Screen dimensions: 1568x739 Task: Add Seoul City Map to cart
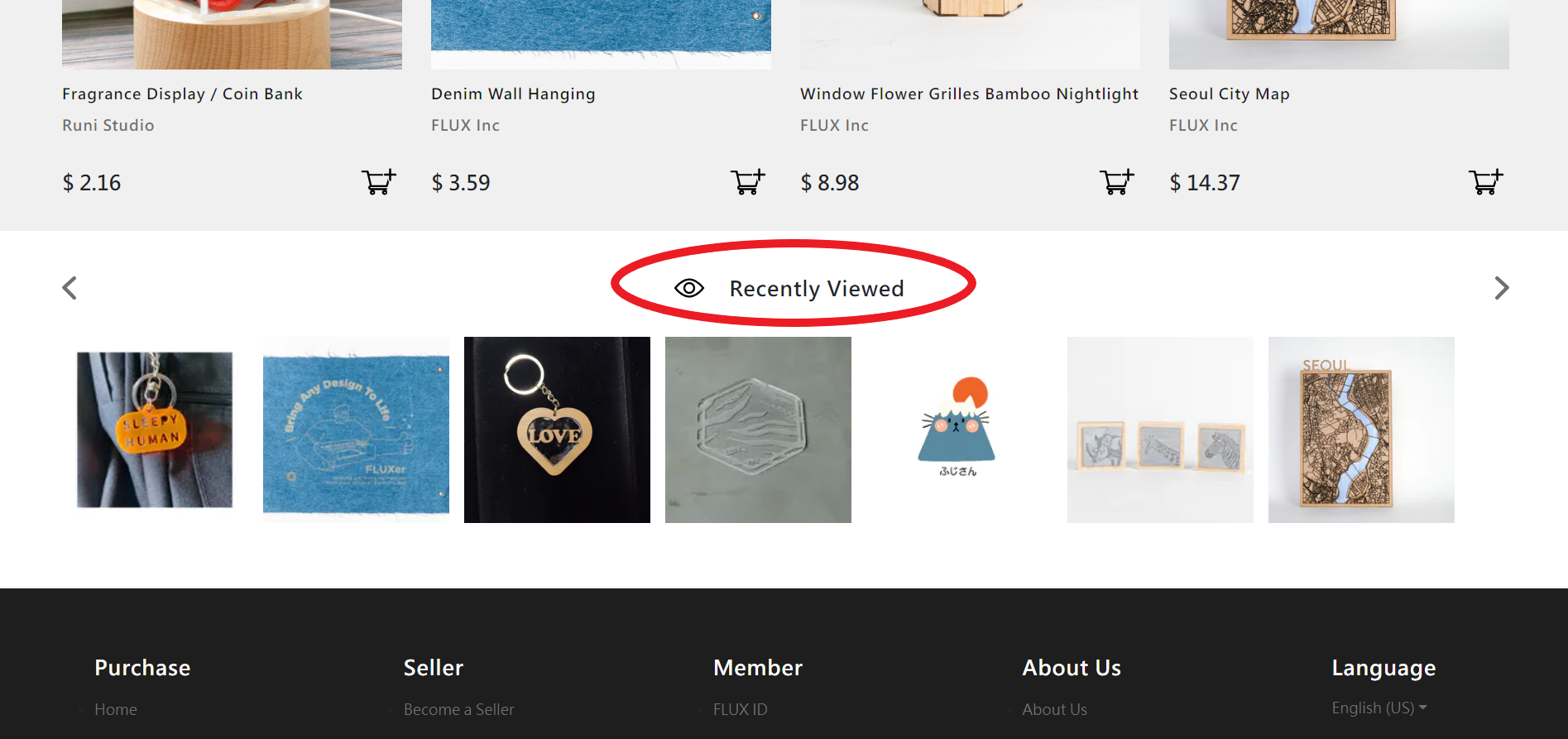point(1485,182)
